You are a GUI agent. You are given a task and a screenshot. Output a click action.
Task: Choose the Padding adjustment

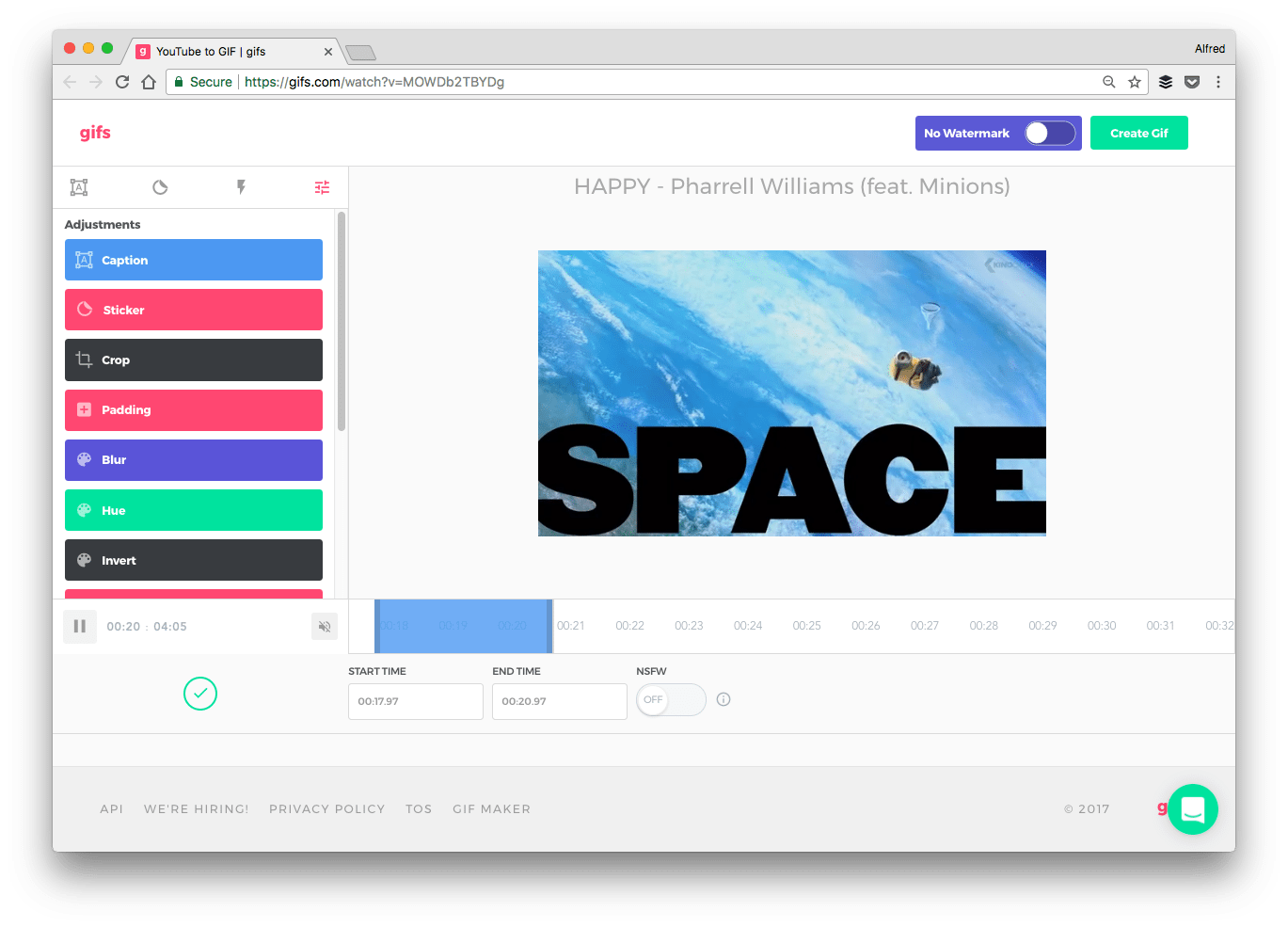pyautogui.click(x=194, y=410)
